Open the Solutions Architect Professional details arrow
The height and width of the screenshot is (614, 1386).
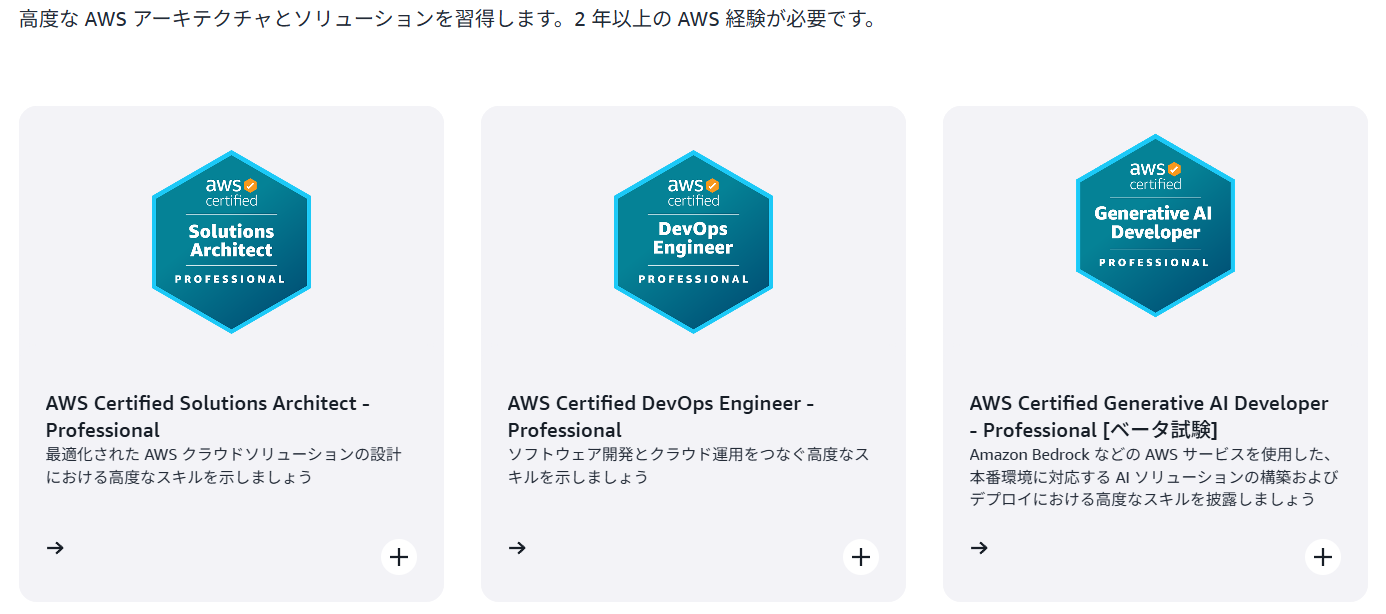(x=56, y=547)
